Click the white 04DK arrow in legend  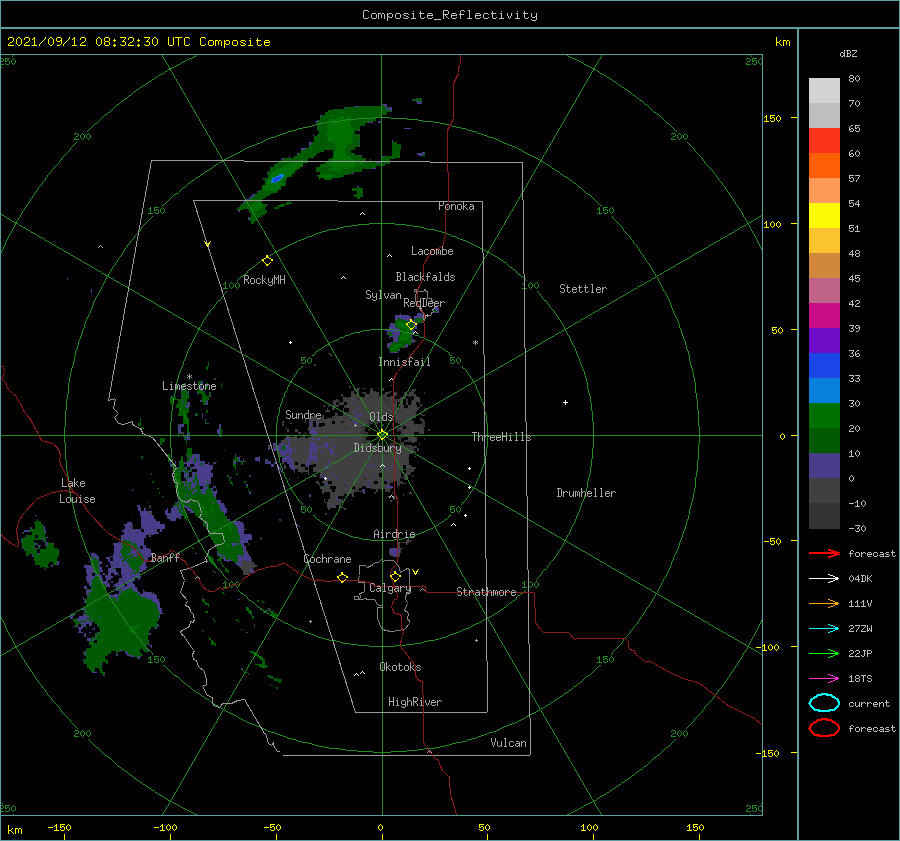pos(824,579)
